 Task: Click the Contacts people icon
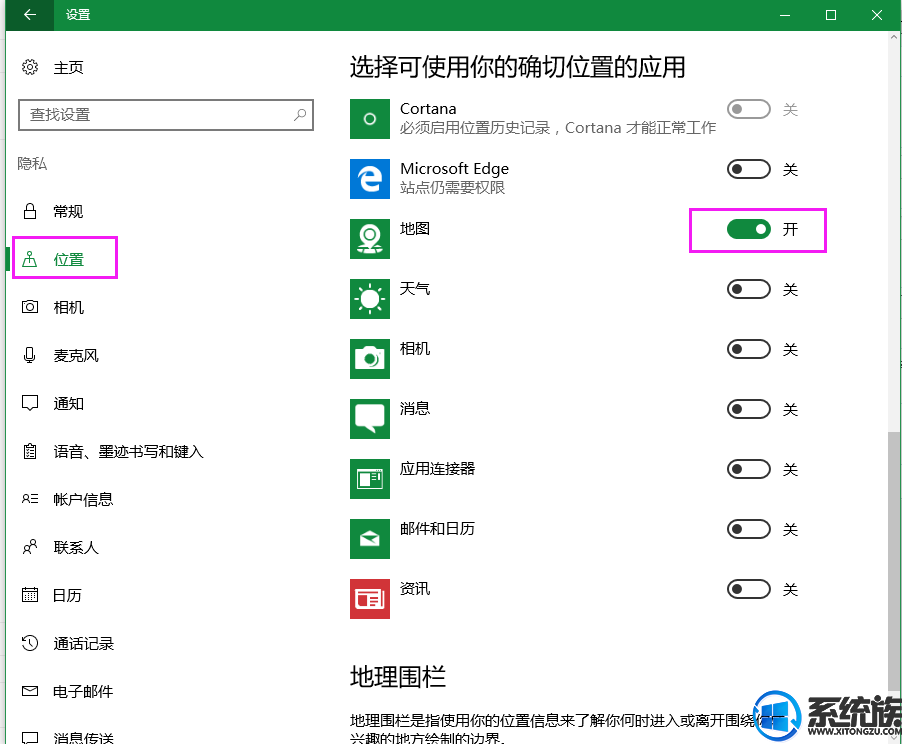[30, 547]
